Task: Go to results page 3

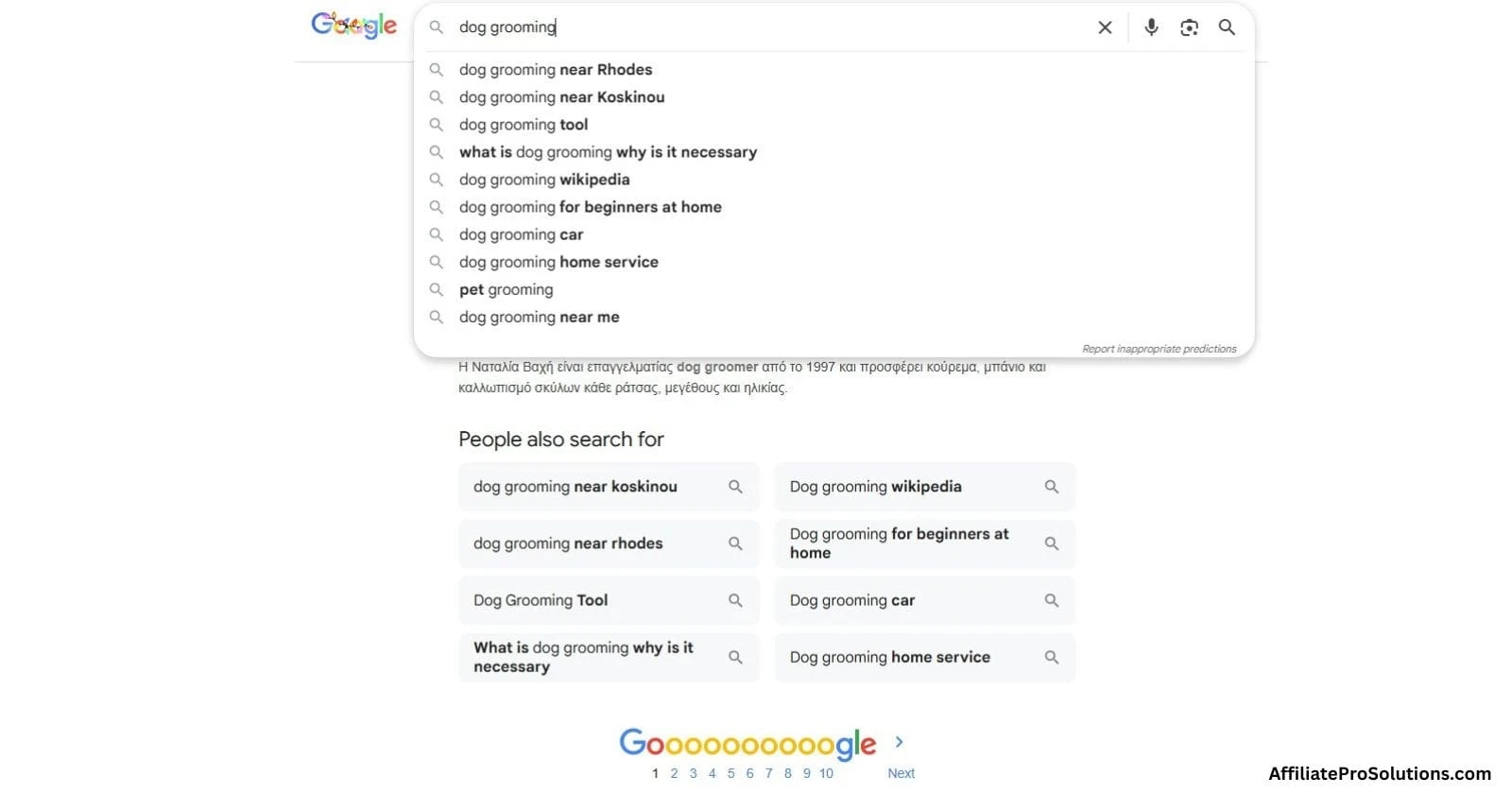Action: (x=693, y=772)
